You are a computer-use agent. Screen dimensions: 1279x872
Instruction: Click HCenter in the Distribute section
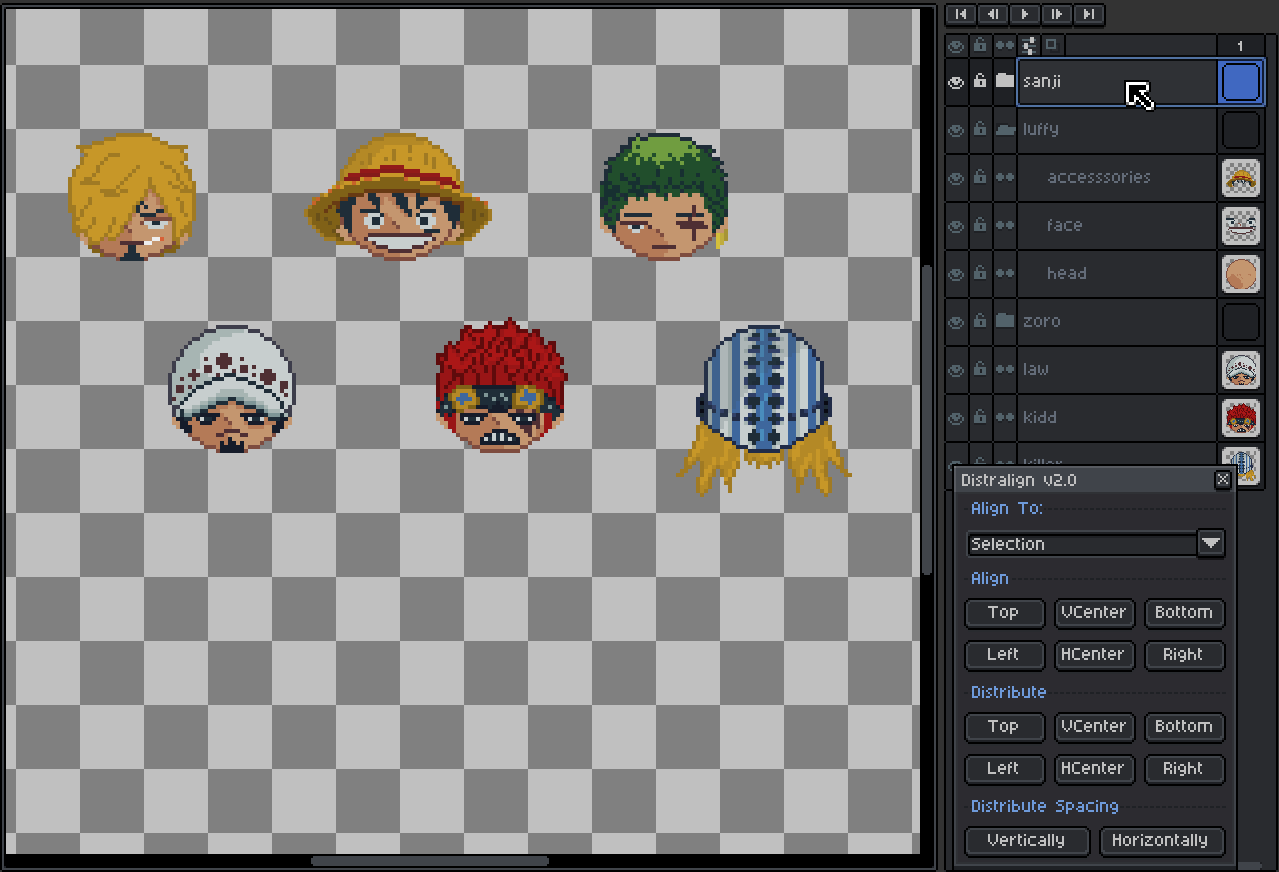pos(1094,768)
